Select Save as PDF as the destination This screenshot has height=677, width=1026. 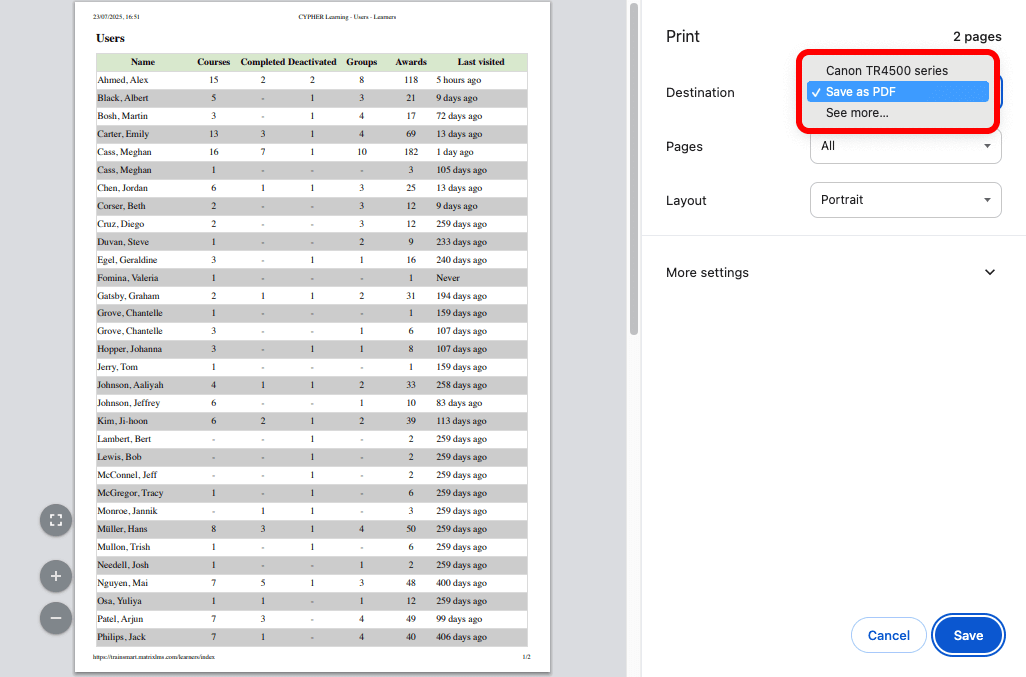pos(897,91)
